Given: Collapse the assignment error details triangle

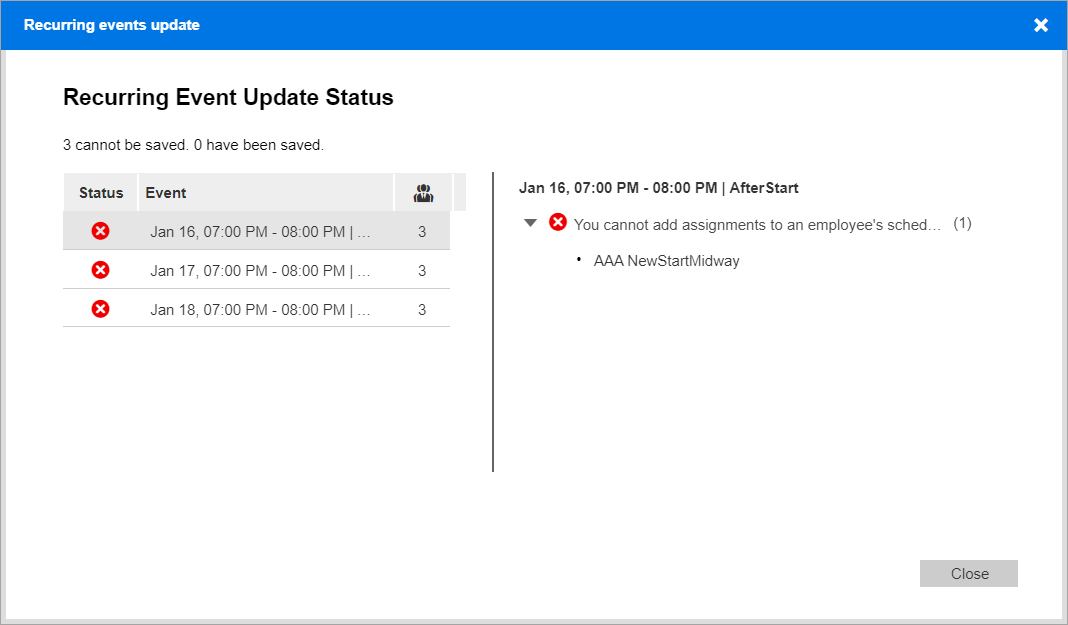Looking at the screenshot, I should [x=531, y=222].
